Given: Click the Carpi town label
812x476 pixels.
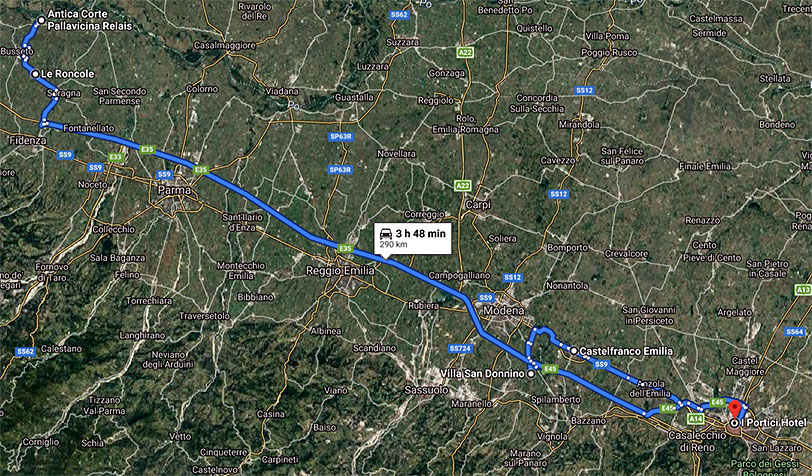Looking at the screenshot, I should (477, 205).
